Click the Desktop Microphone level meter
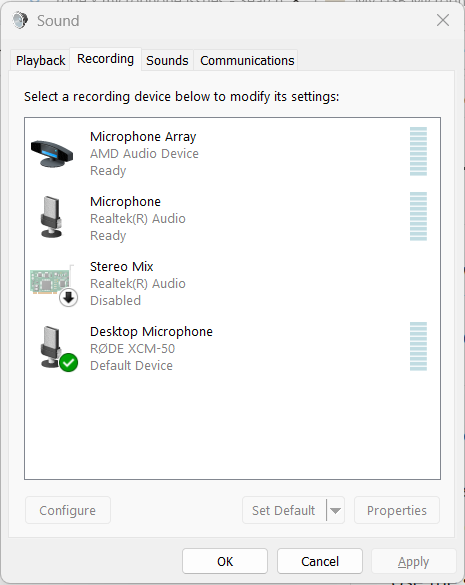Viewport: 465px width, 585px height. click(418, 346)
